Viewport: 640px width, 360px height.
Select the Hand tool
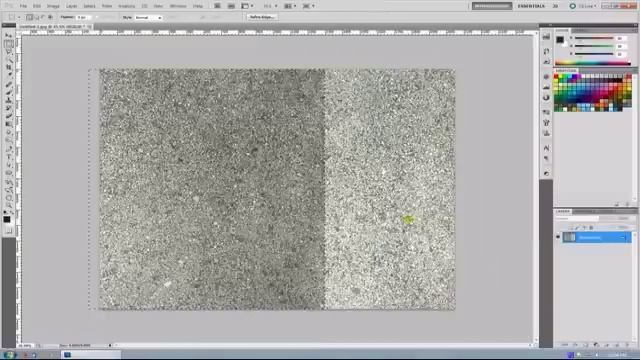8,198
